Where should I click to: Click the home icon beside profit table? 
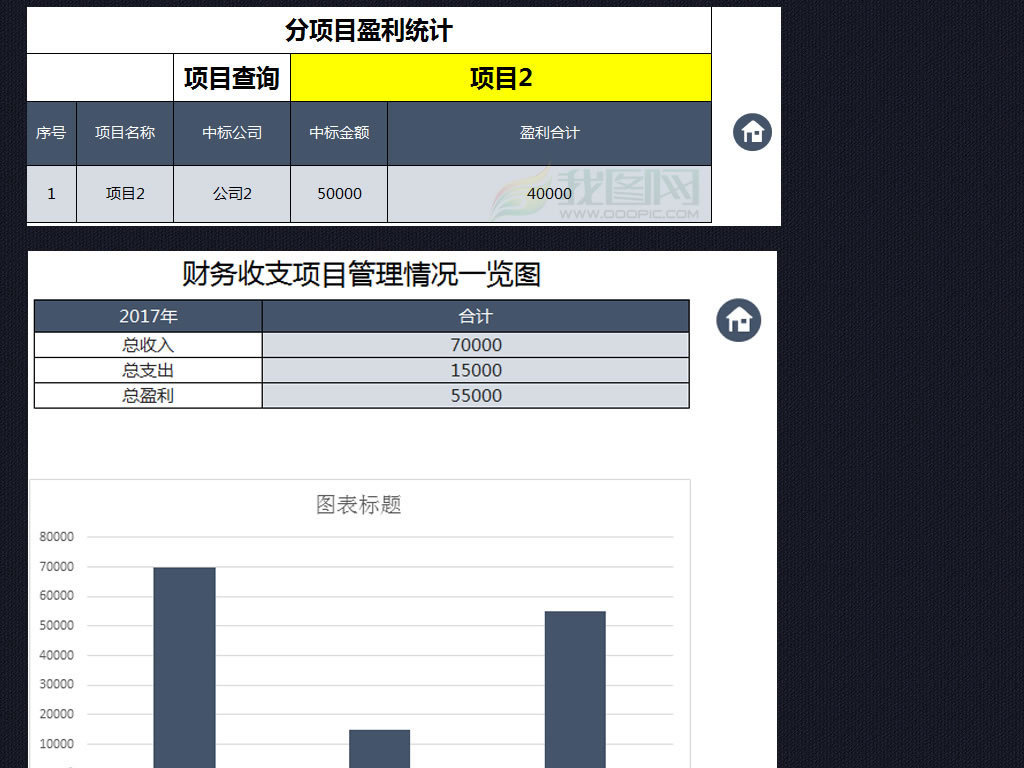(752, 132)
